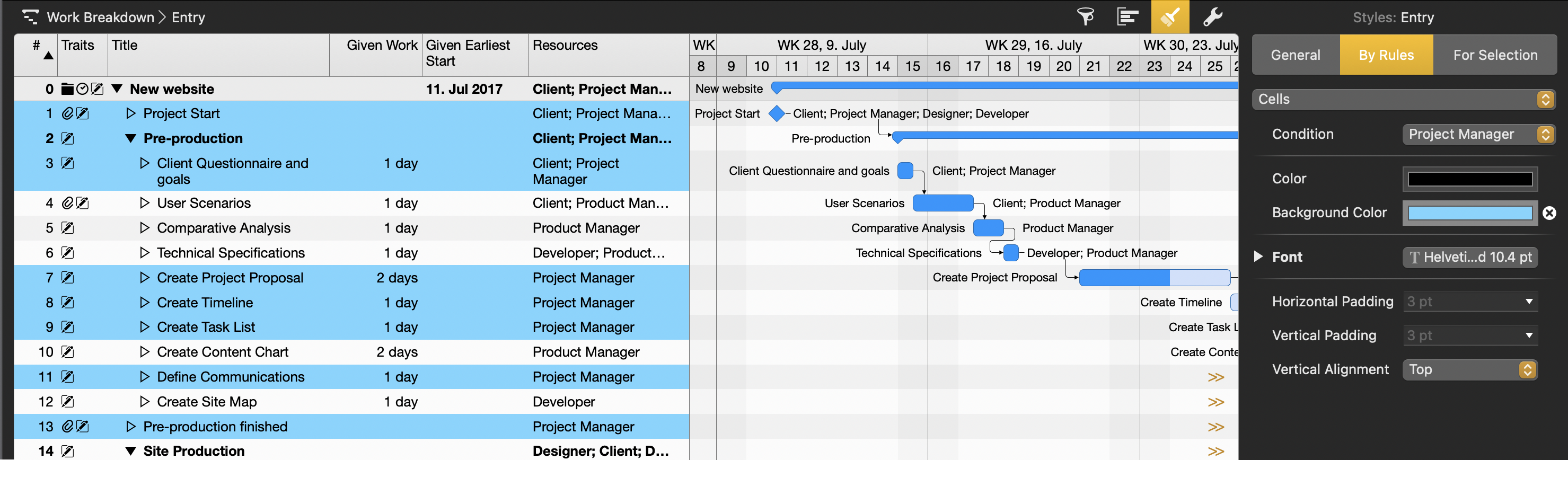1568x495 pixels.
Task: Open the filter icon in the toolbar
Action: [1087, 17]
